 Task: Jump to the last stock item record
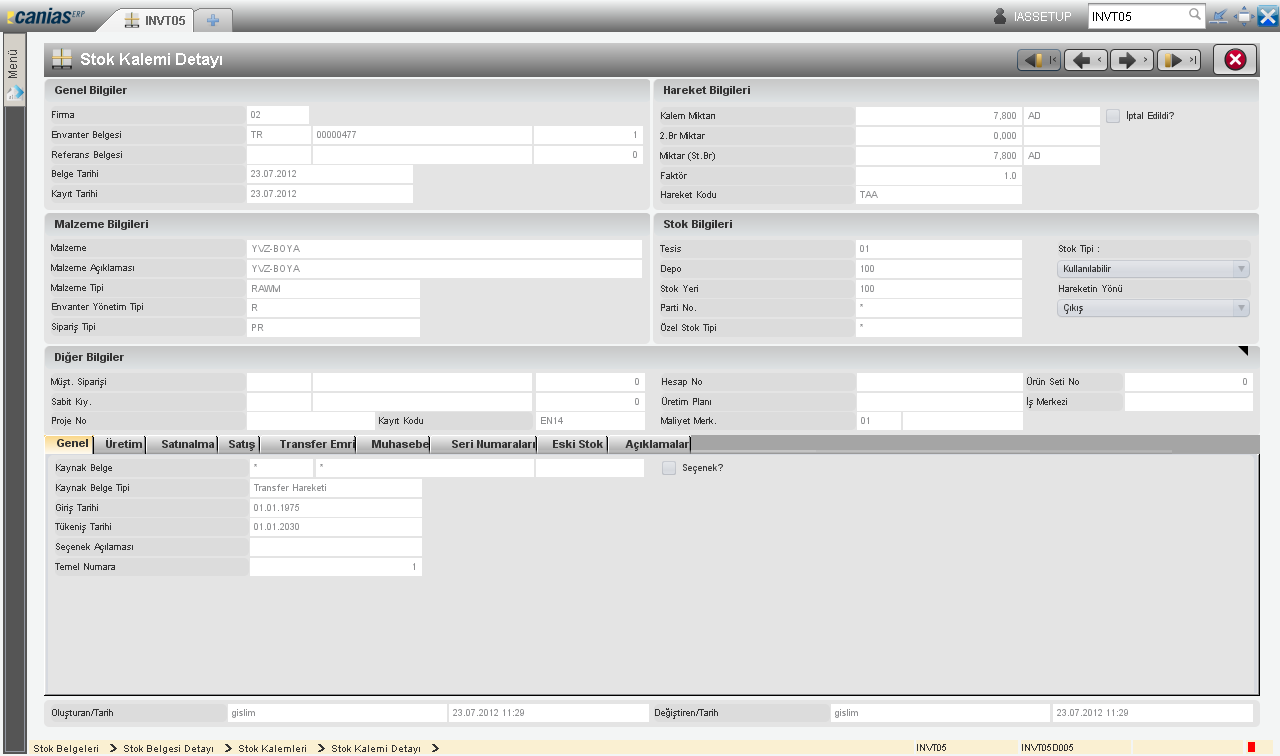point(1178,60)
